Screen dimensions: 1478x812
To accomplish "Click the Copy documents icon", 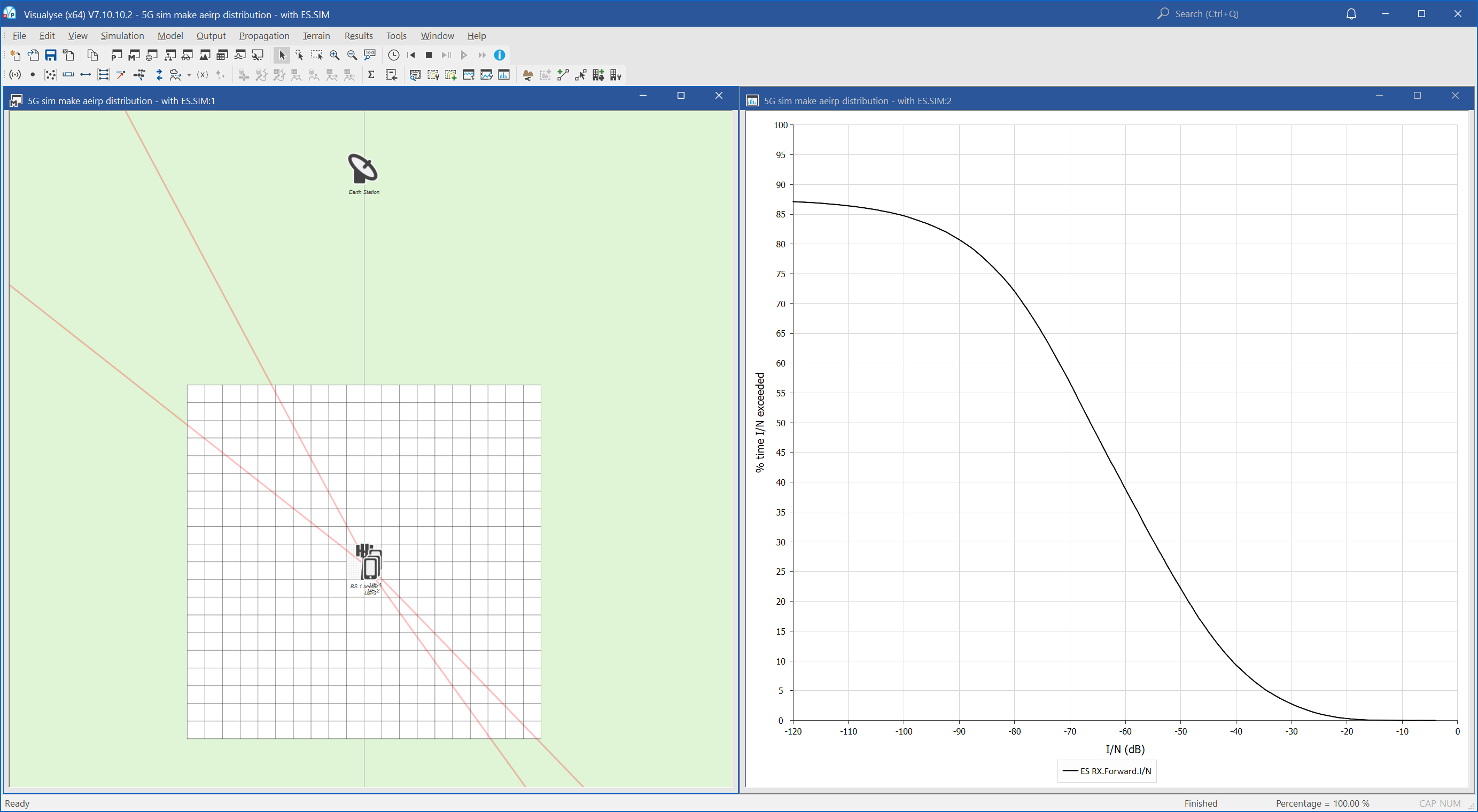I will tap(92, 55).
